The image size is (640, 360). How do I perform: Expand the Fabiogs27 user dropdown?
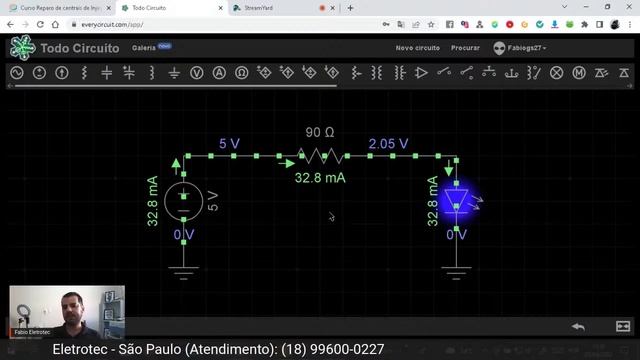point(520,48)
